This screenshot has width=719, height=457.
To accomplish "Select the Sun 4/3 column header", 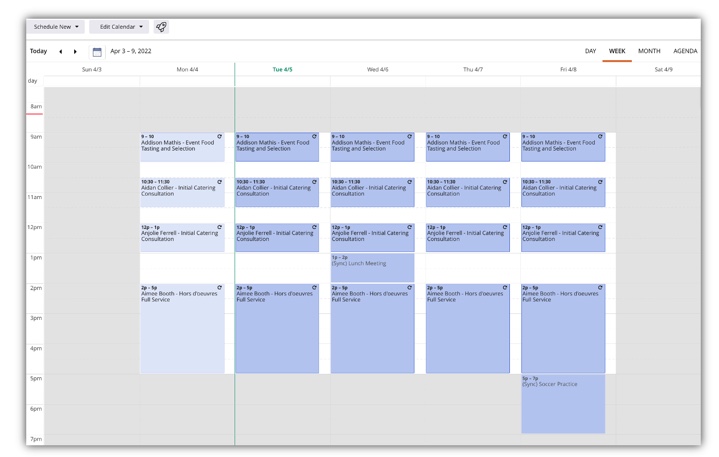I will [x=92, y=69].
